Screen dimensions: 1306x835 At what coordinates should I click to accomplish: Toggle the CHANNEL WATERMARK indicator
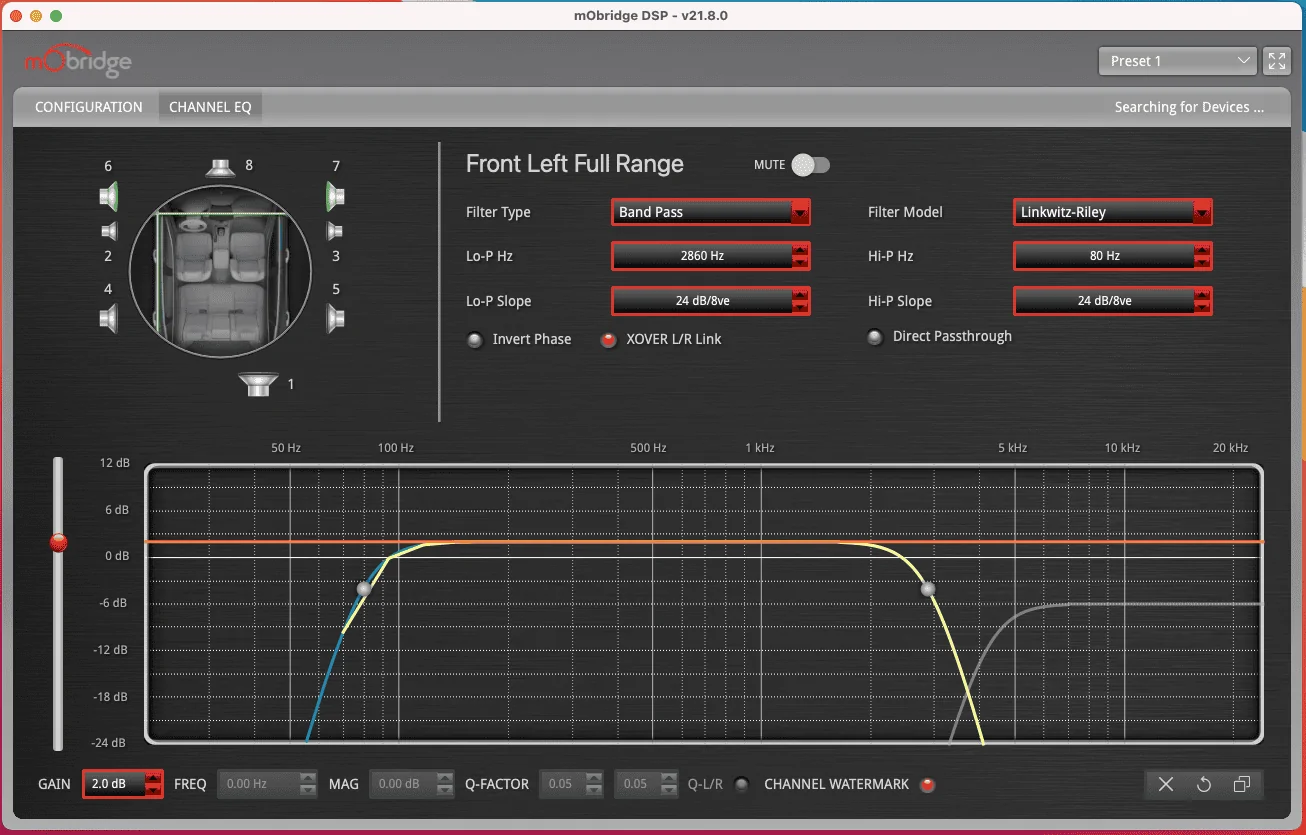pos(927,784)
